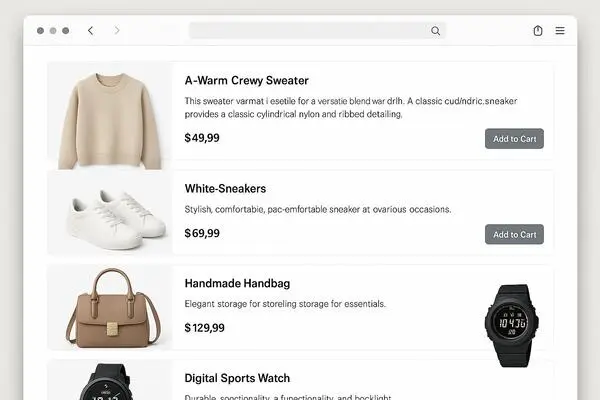Open the White-Sneakers product title

coord(225,188)
